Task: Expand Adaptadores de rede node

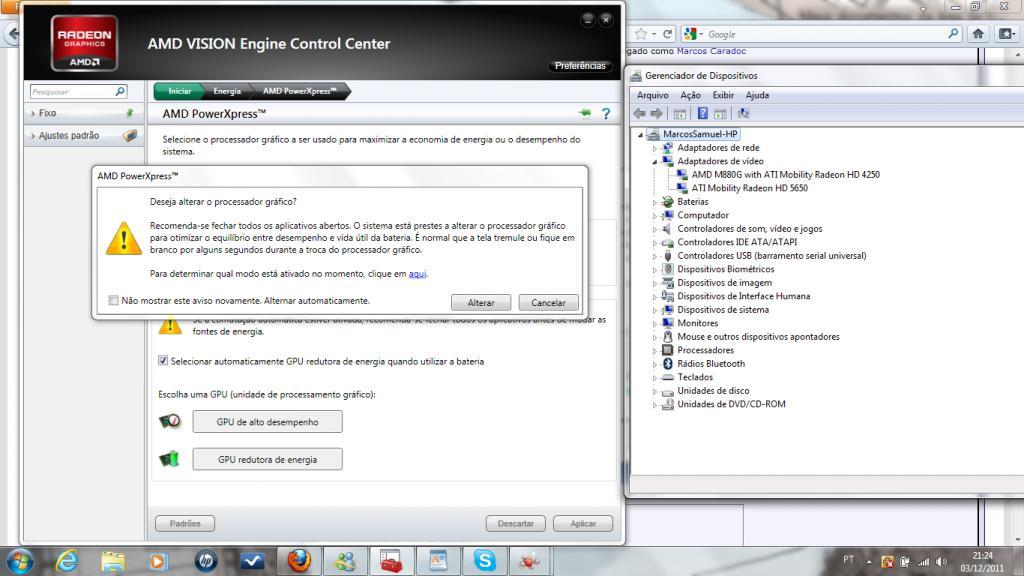Action: click(654, 148)
